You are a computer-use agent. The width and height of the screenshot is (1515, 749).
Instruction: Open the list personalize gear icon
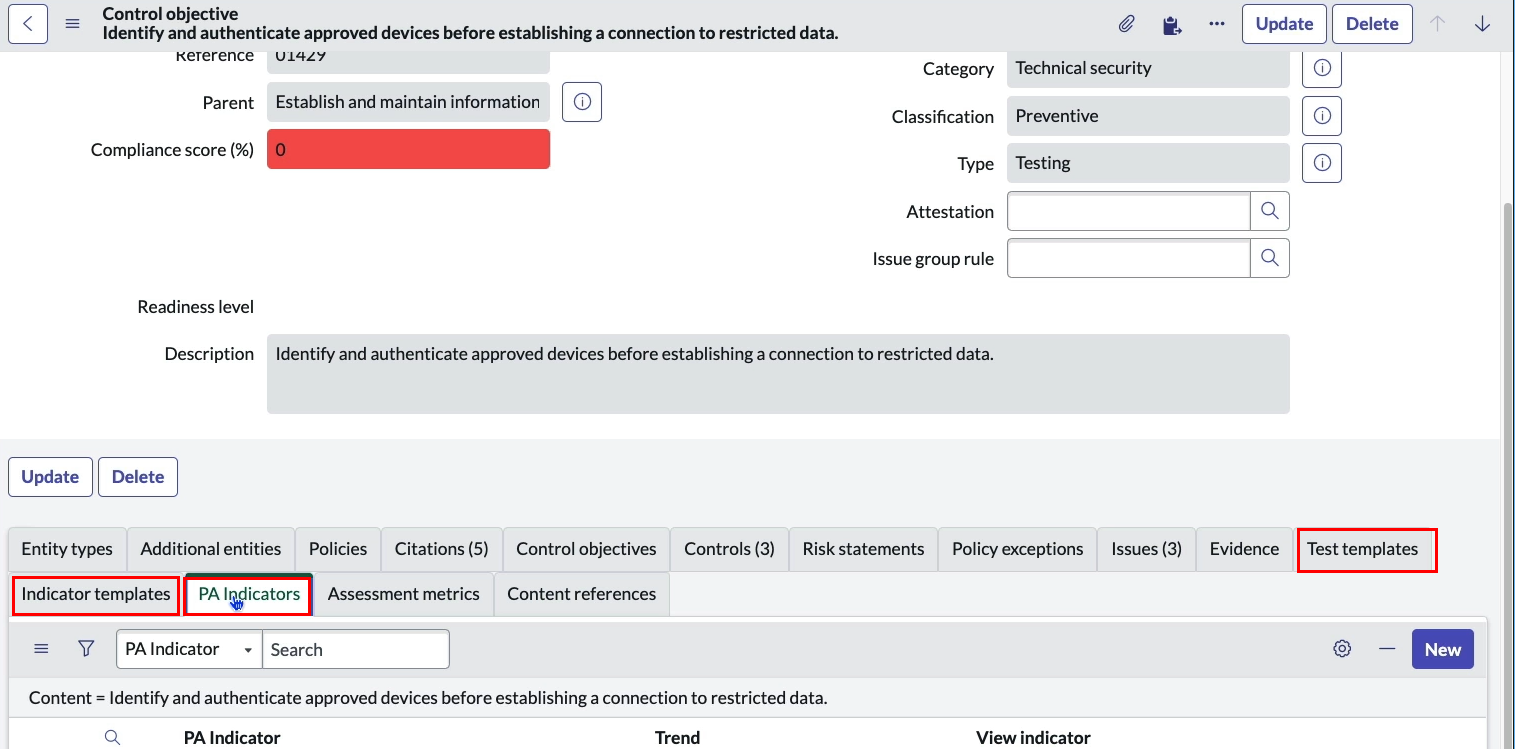click(1342, 649)
